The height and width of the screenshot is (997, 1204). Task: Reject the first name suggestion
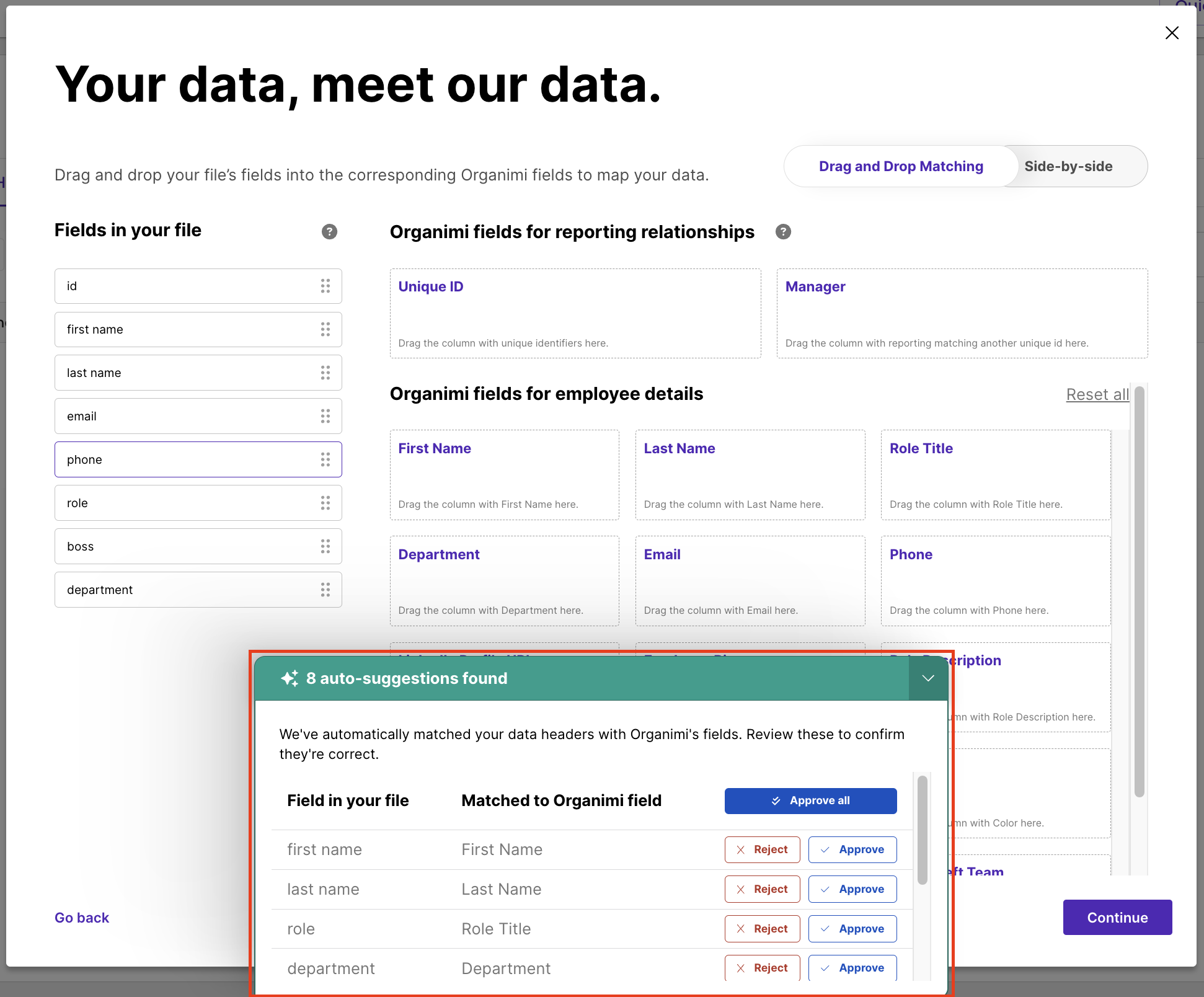762,849
